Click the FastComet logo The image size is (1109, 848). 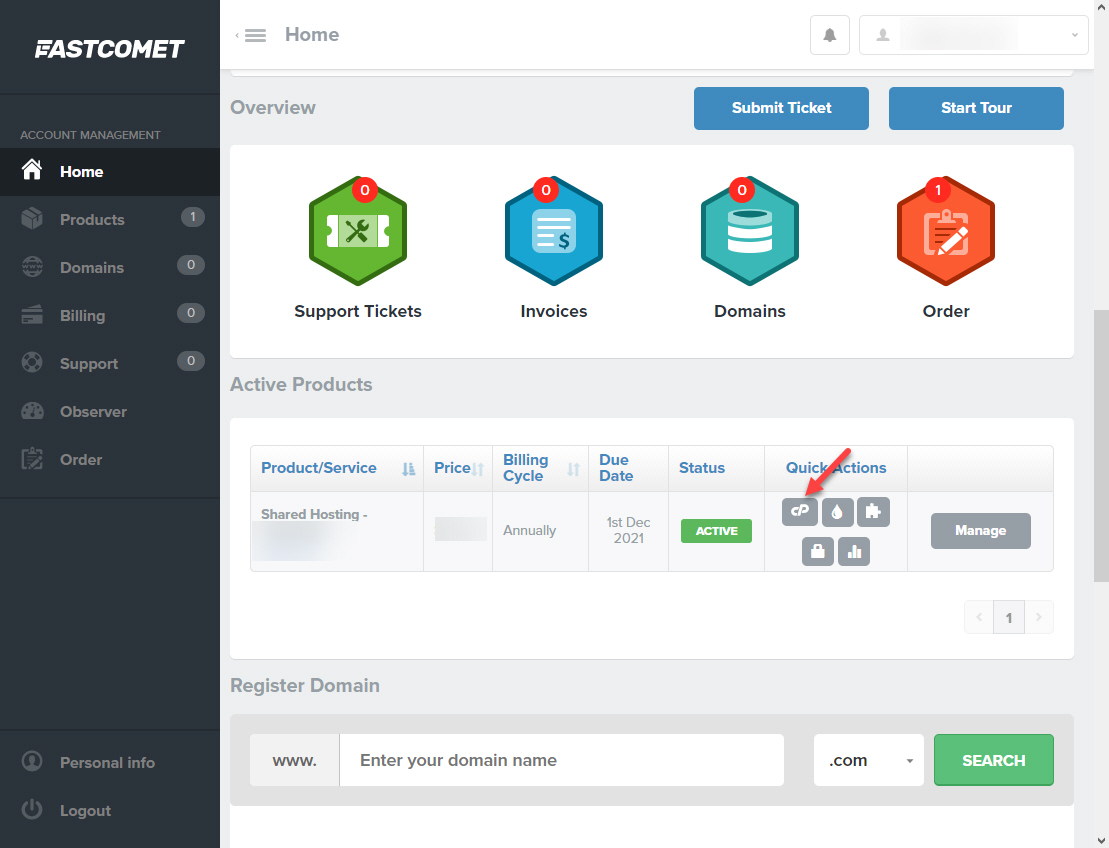point(110,49)
